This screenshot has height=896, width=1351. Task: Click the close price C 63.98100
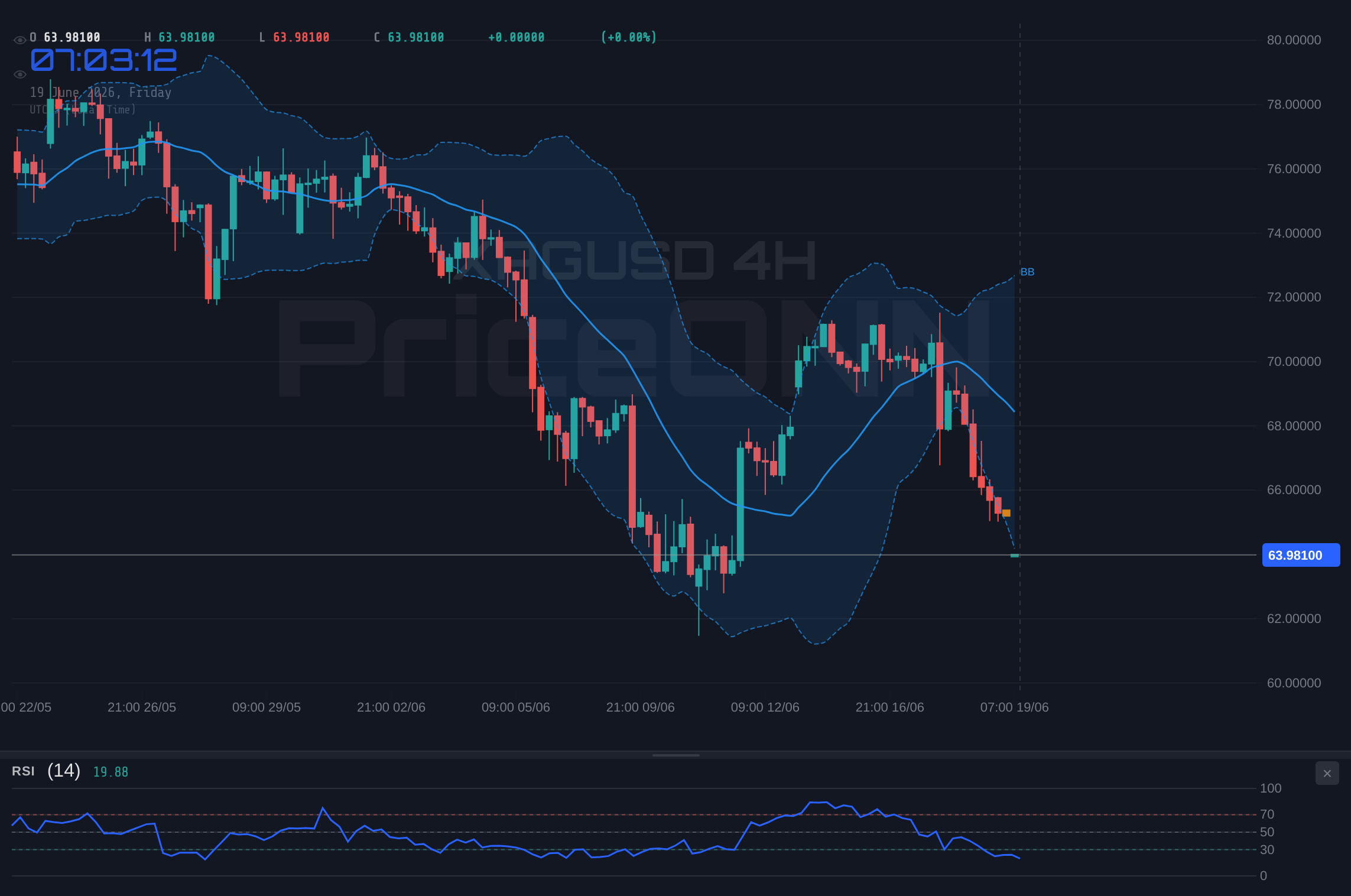pos(409,37)
